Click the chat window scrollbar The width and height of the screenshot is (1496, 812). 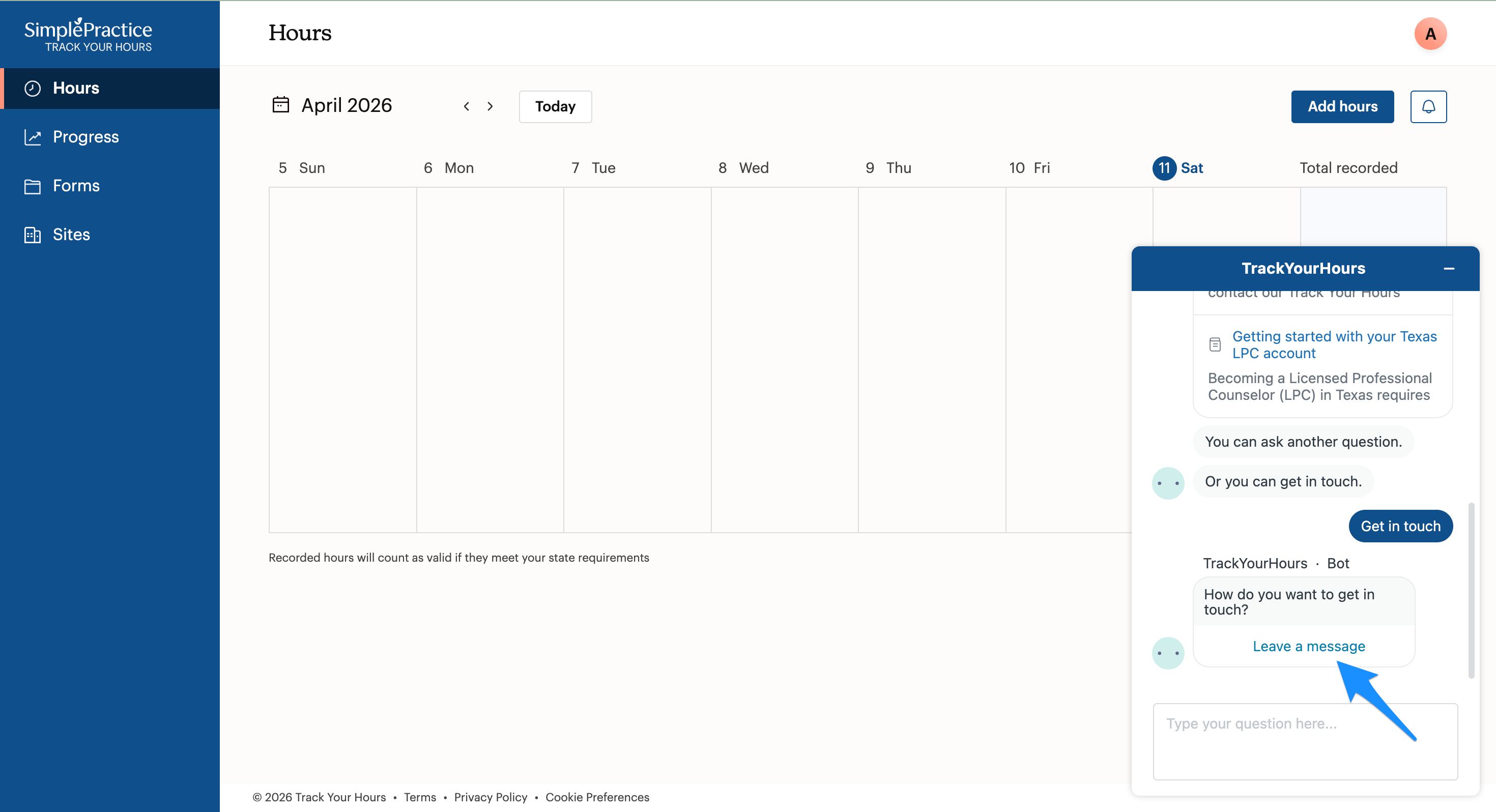click(1471, 590)
